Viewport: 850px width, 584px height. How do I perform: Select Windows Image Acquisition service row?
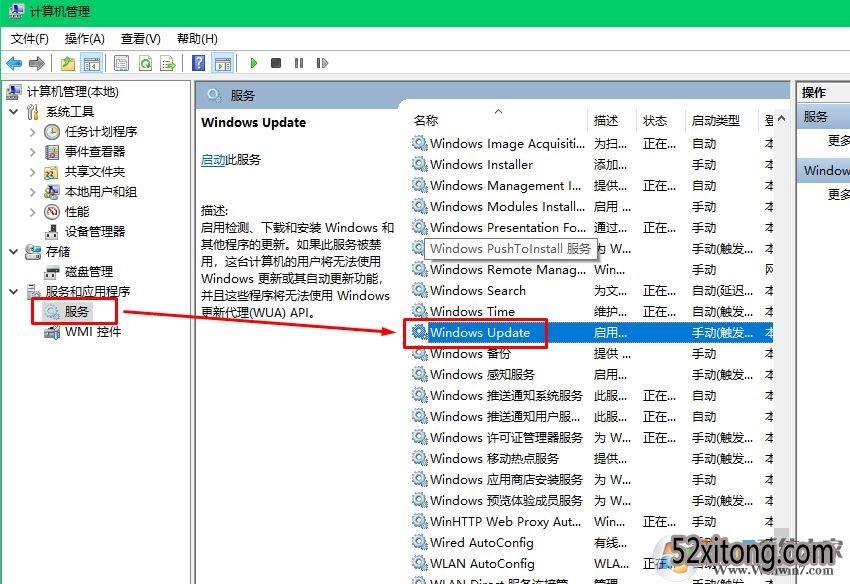591,144
